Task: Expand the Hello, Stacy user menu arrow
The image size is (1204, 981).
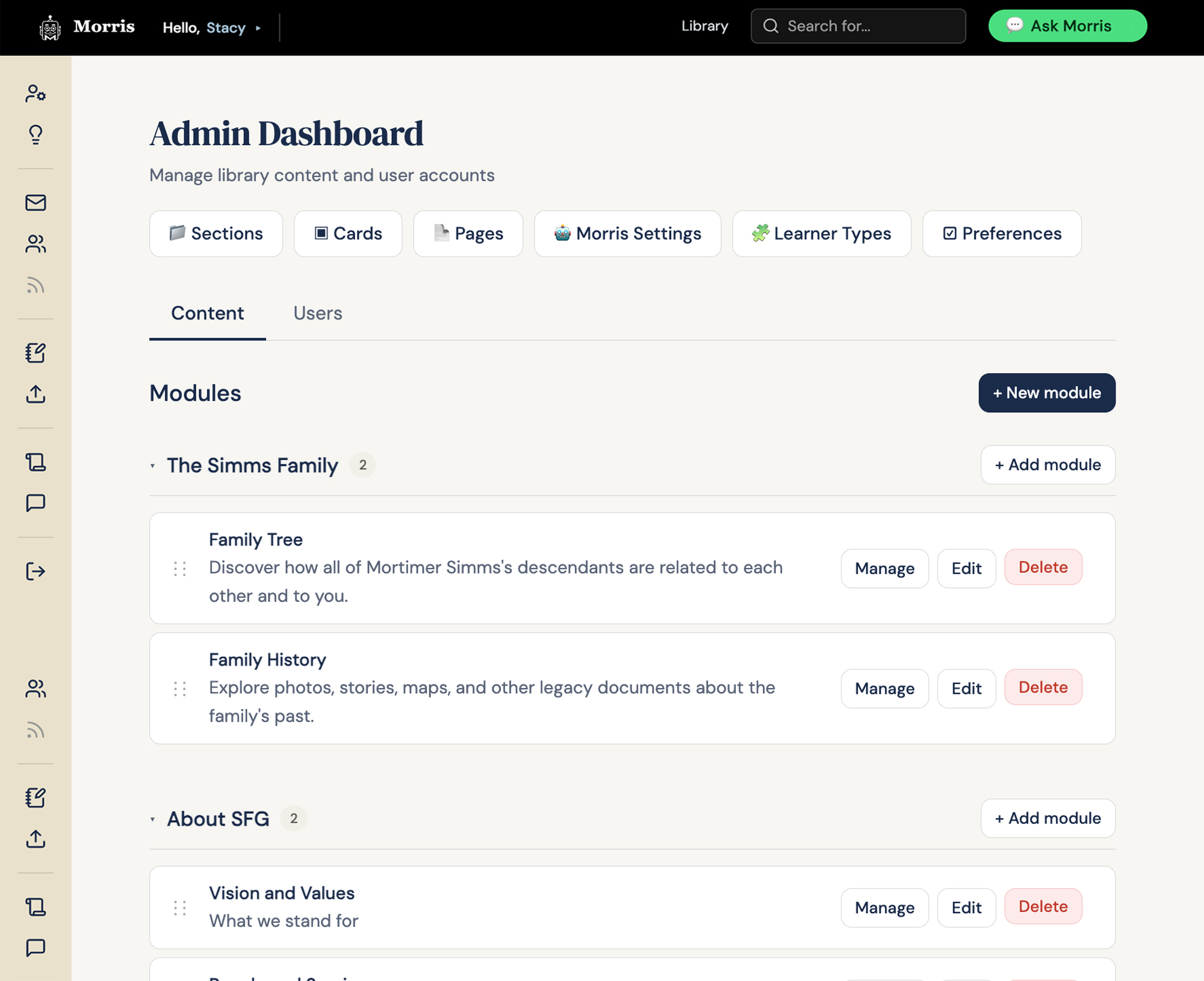Action: coord(258,28)
